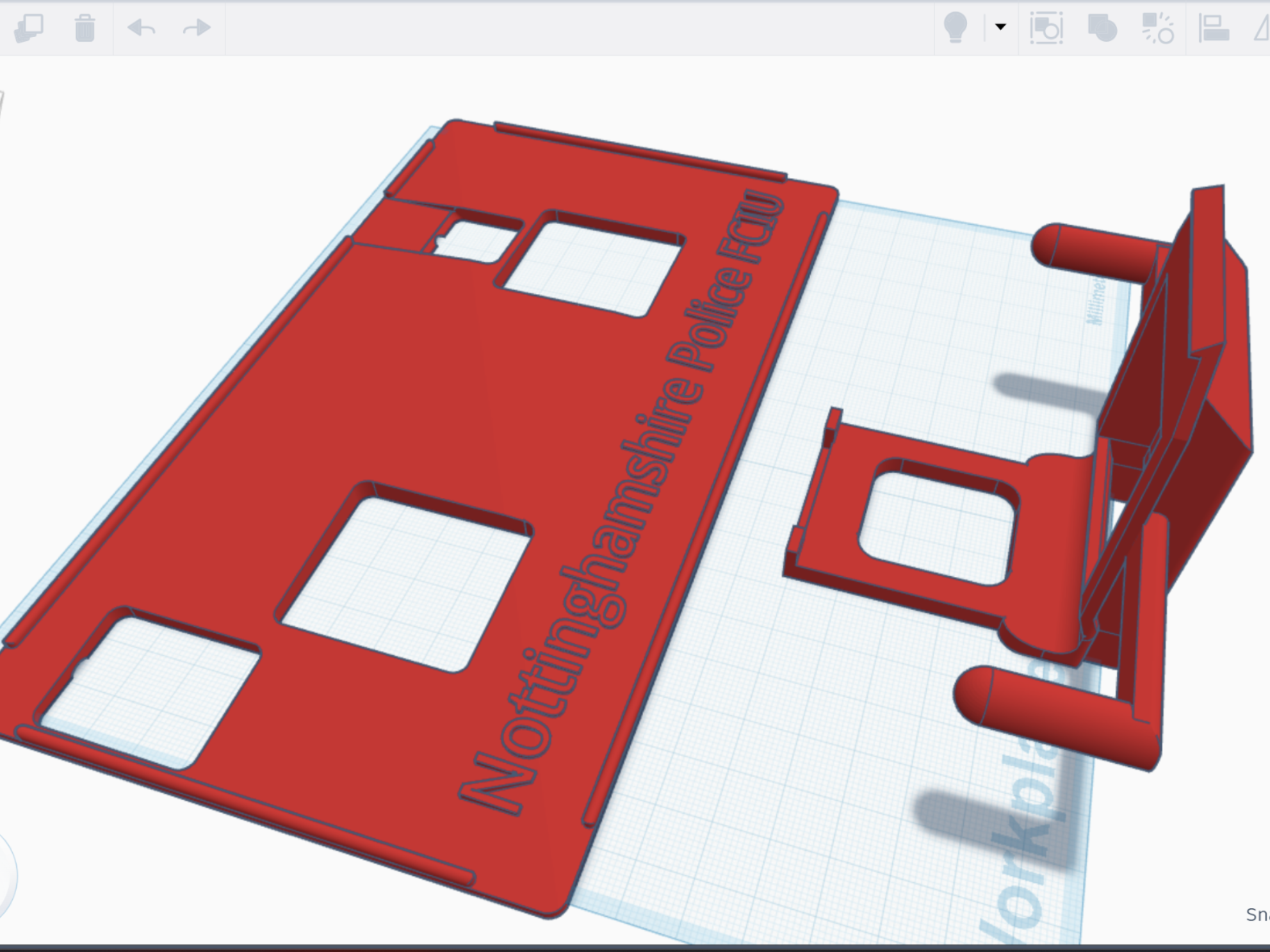Redo the undone action
This screenshot has width=1270, height=952.
click(x=197, y=28)
